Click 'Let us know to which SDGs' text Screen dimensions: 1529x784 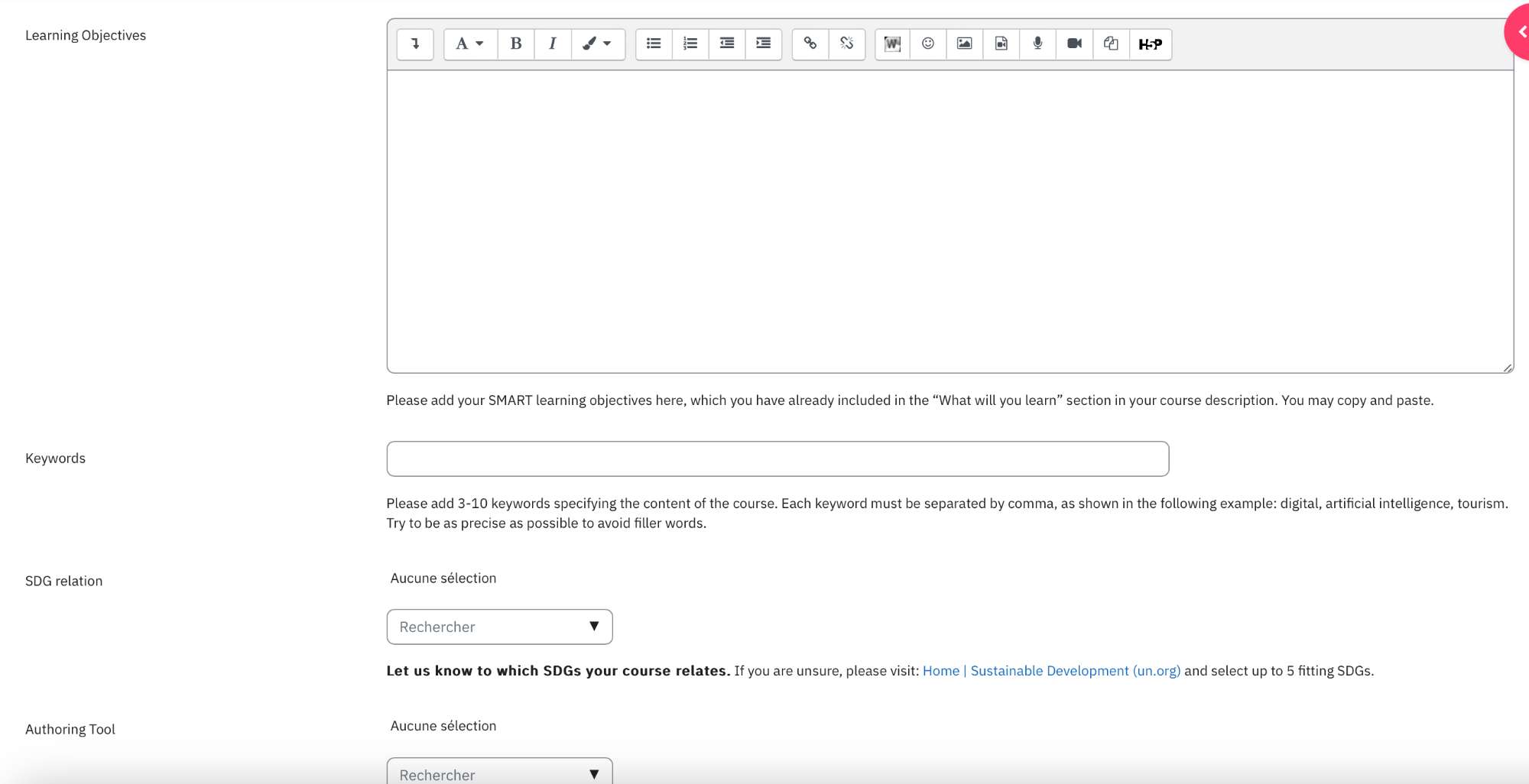558,671
